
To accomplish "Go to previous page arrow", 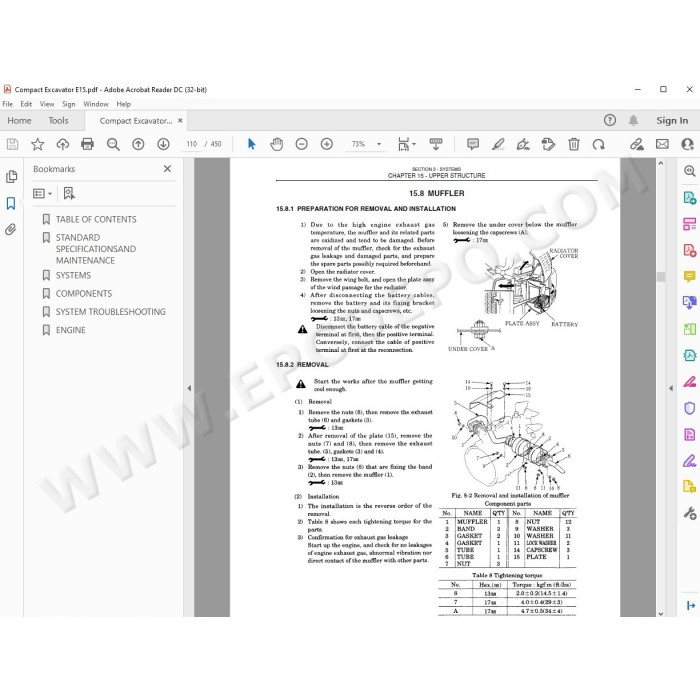I will [138, 144].
